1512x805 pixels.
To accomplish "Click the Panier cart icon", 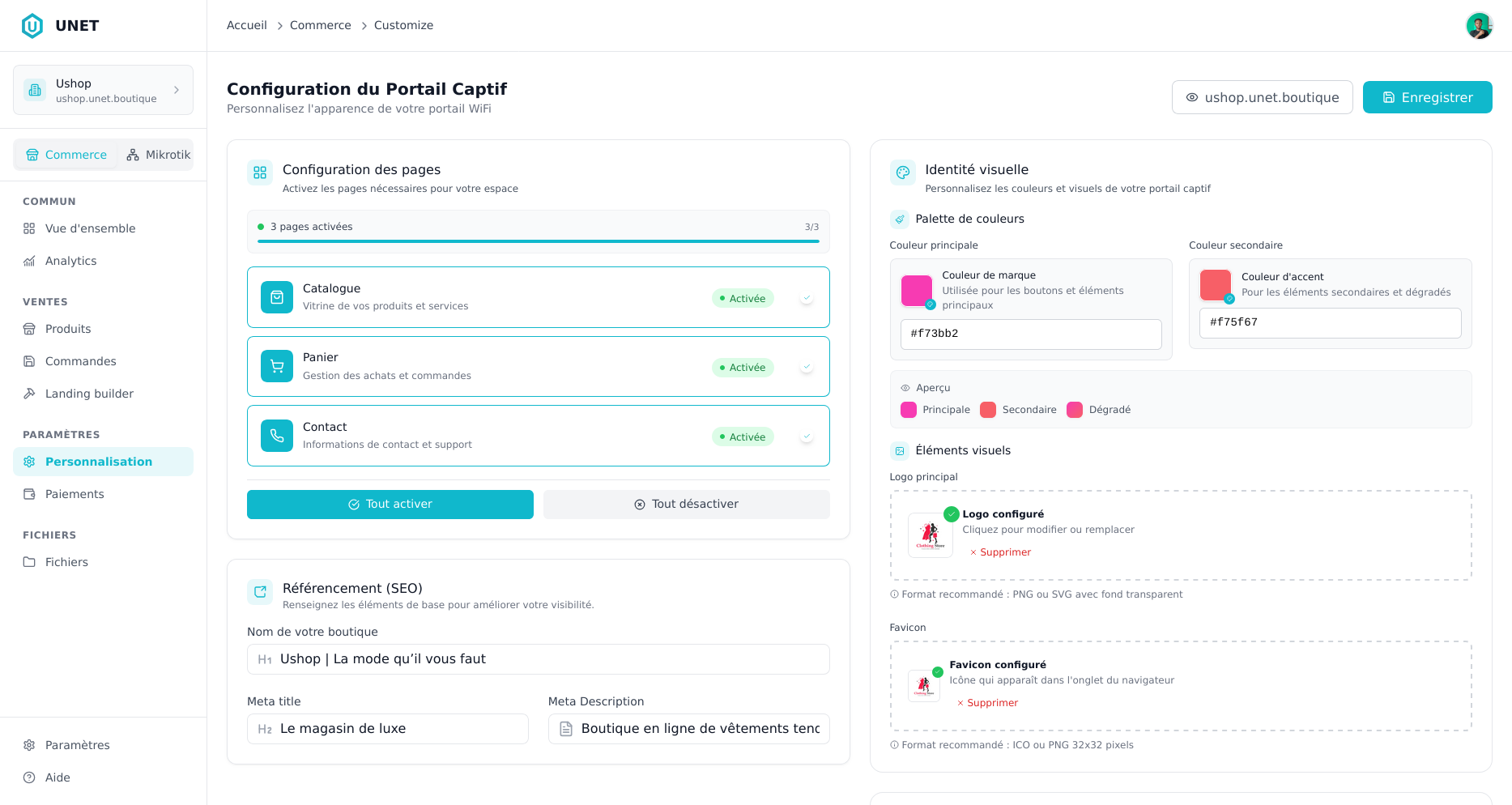I will point(276,366).
